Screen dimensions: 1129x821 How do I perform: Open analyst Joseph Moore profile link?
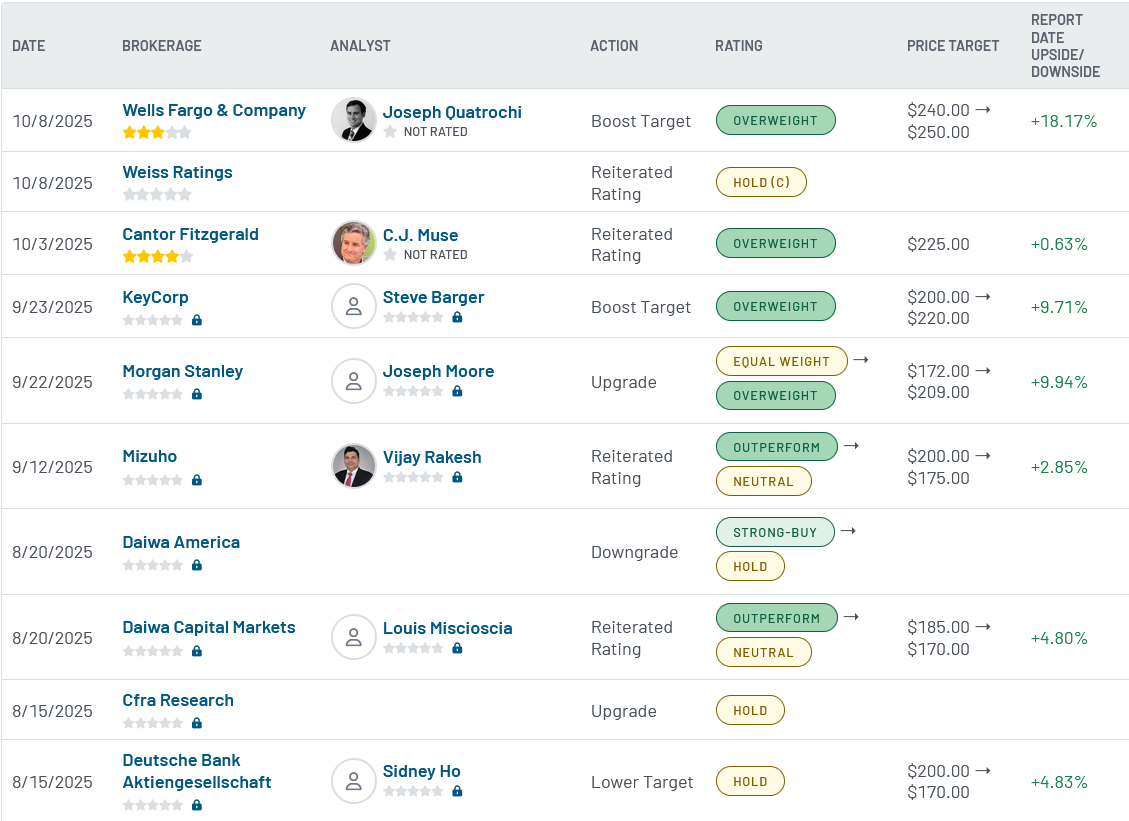[438, 372]
